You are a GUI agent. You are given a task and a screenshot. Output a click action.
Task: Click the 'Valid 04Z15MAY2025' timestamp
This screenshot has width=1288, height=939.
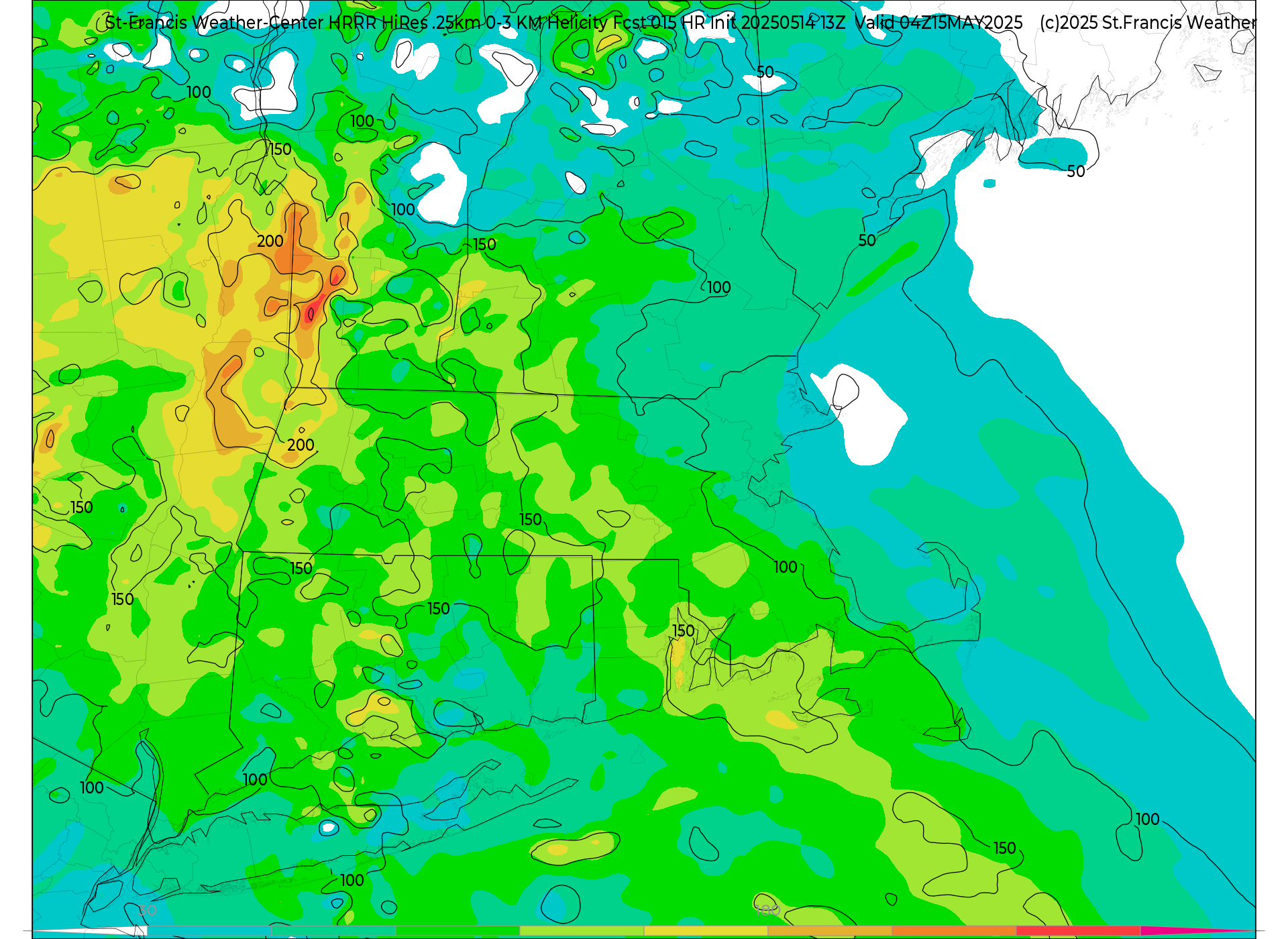(939, 23)
